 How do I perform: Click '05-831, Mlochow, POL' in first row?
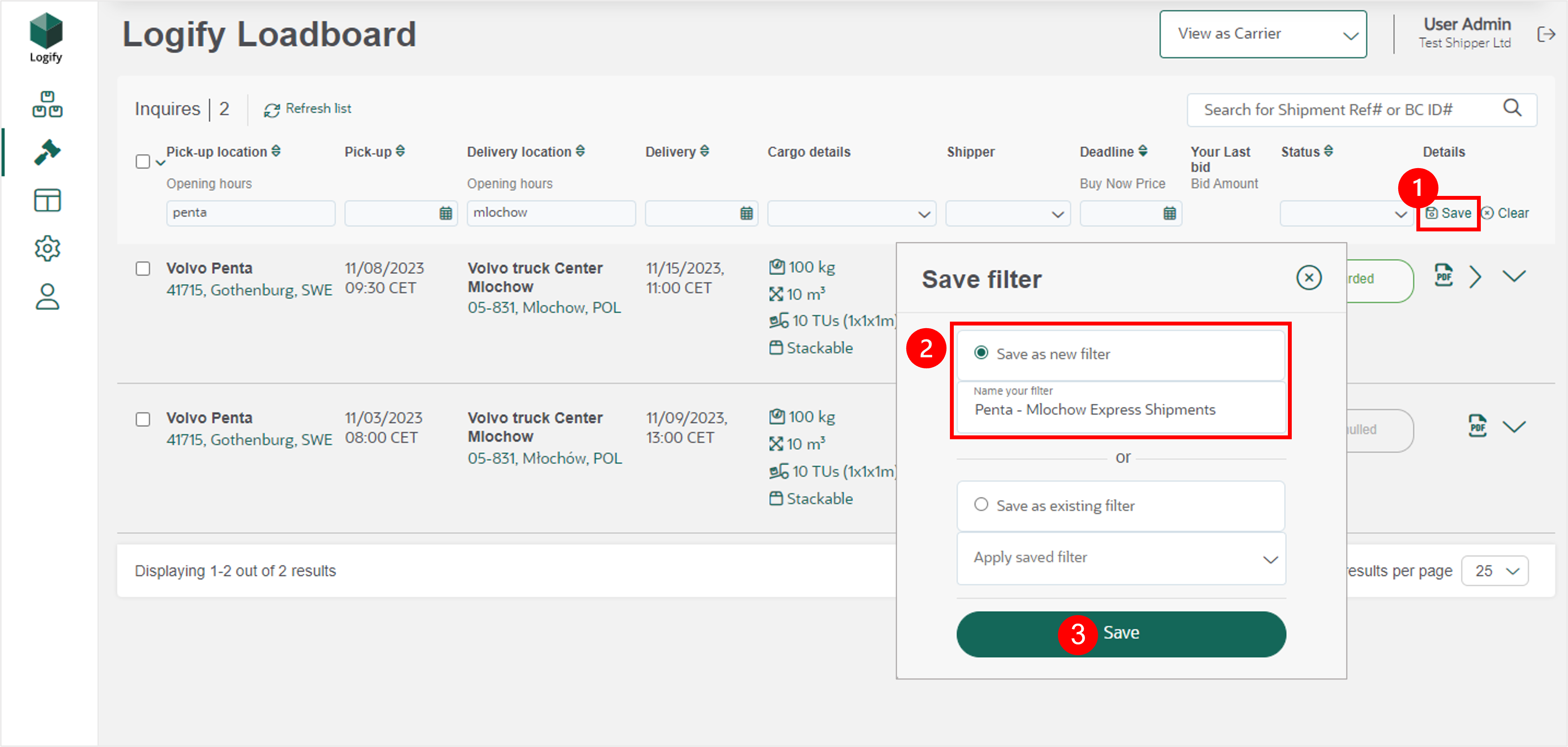(x=544, y=308)
